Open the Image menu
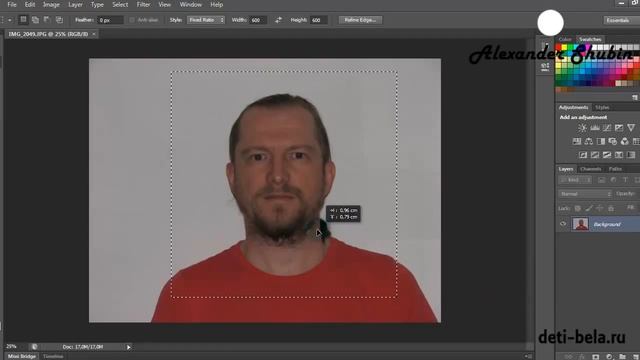The height and width of the screenshot is (360, 640). point(51,4)
